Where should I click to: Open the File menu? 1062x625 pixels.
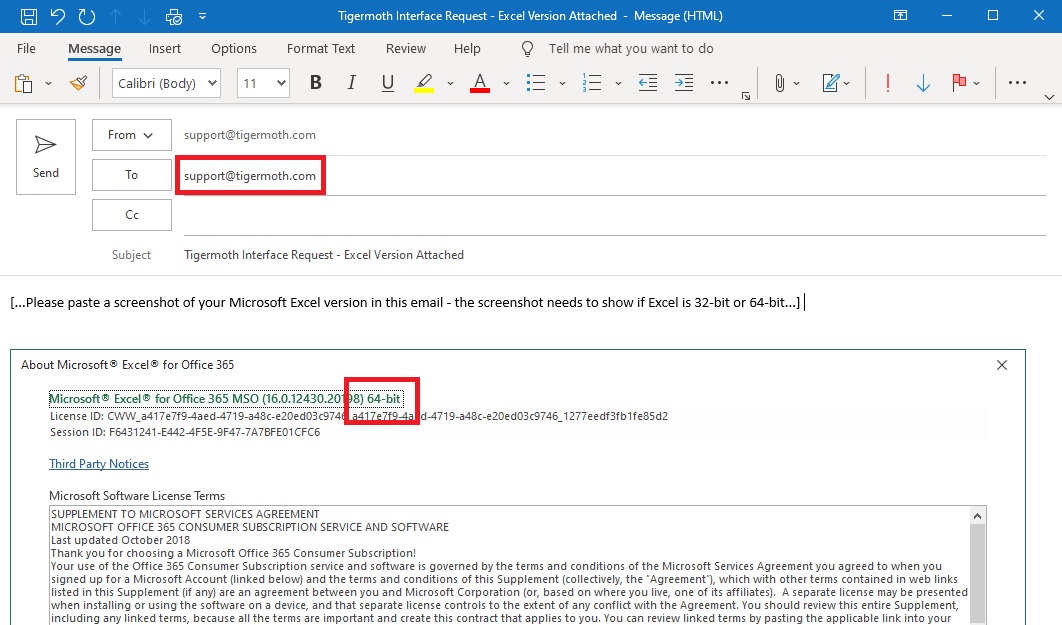click(x=26, y=49)
